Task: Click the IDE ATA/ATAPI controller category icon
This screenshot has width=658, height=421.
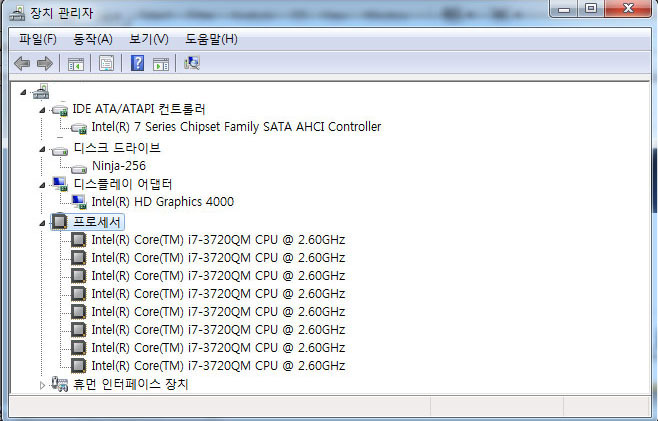Action: pos(60,110)
